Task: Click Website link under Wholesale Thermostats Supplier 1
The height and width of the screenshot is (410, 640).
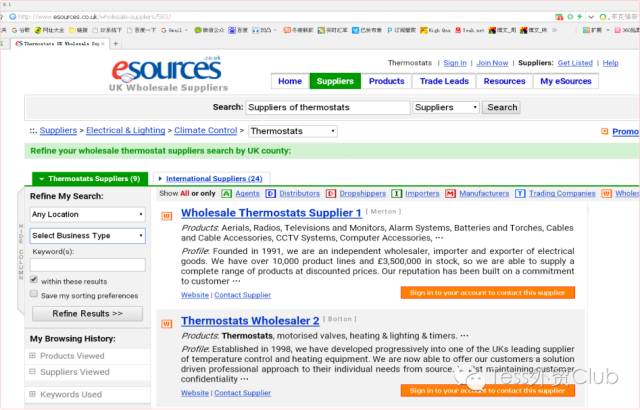Action: (195, 295)
